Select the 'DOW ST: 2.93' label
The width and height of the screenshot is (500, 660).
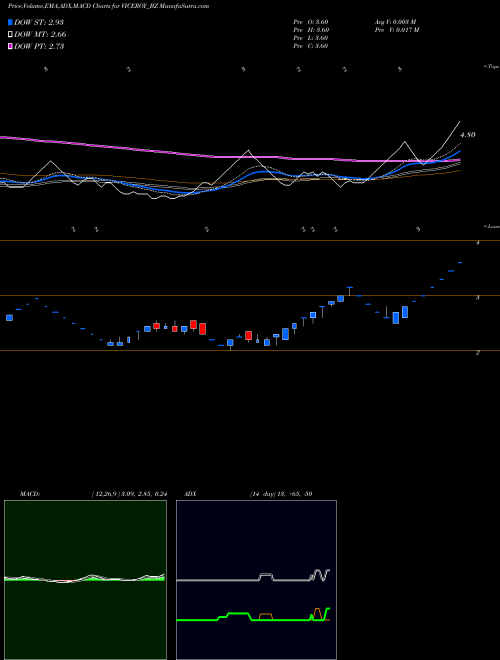pos(39,22)
